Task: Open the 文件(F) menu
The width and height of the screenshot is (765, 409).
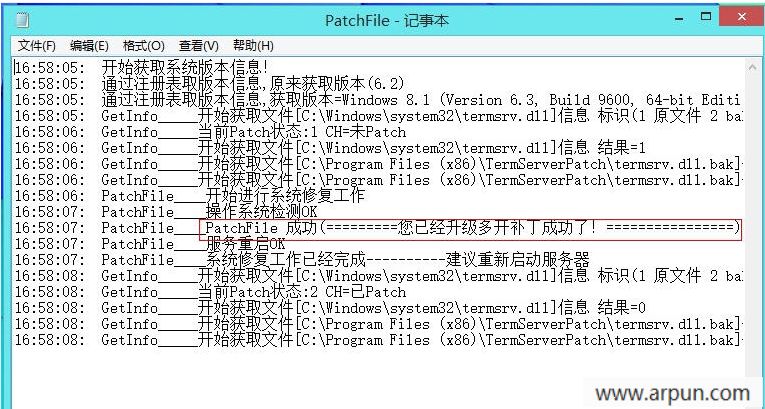Action: tap(37, 46)
